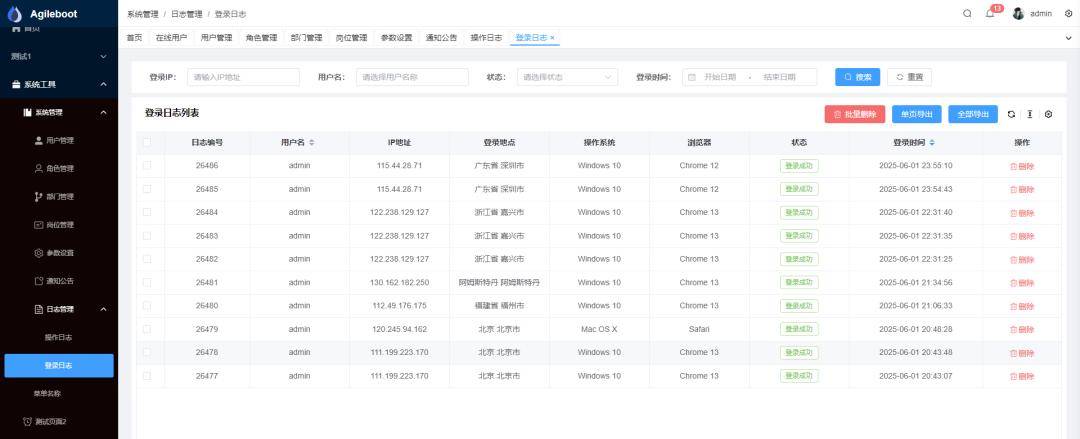Open the tab bar overflow chevron

[1068, 39]
